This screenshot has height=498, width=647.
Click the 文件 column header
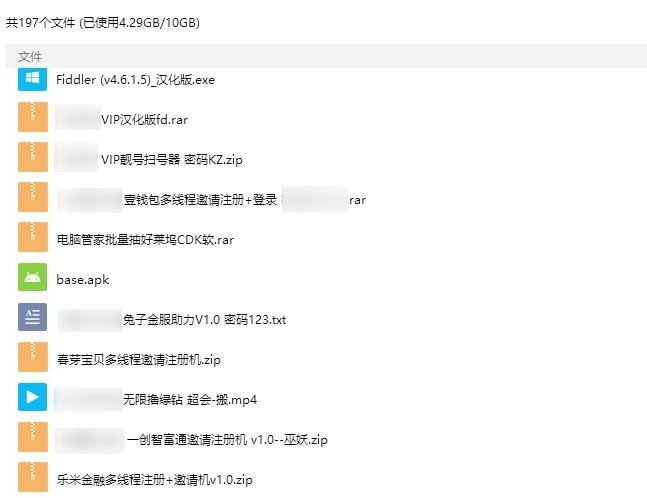pyautogui.click(x=30, y=57)
